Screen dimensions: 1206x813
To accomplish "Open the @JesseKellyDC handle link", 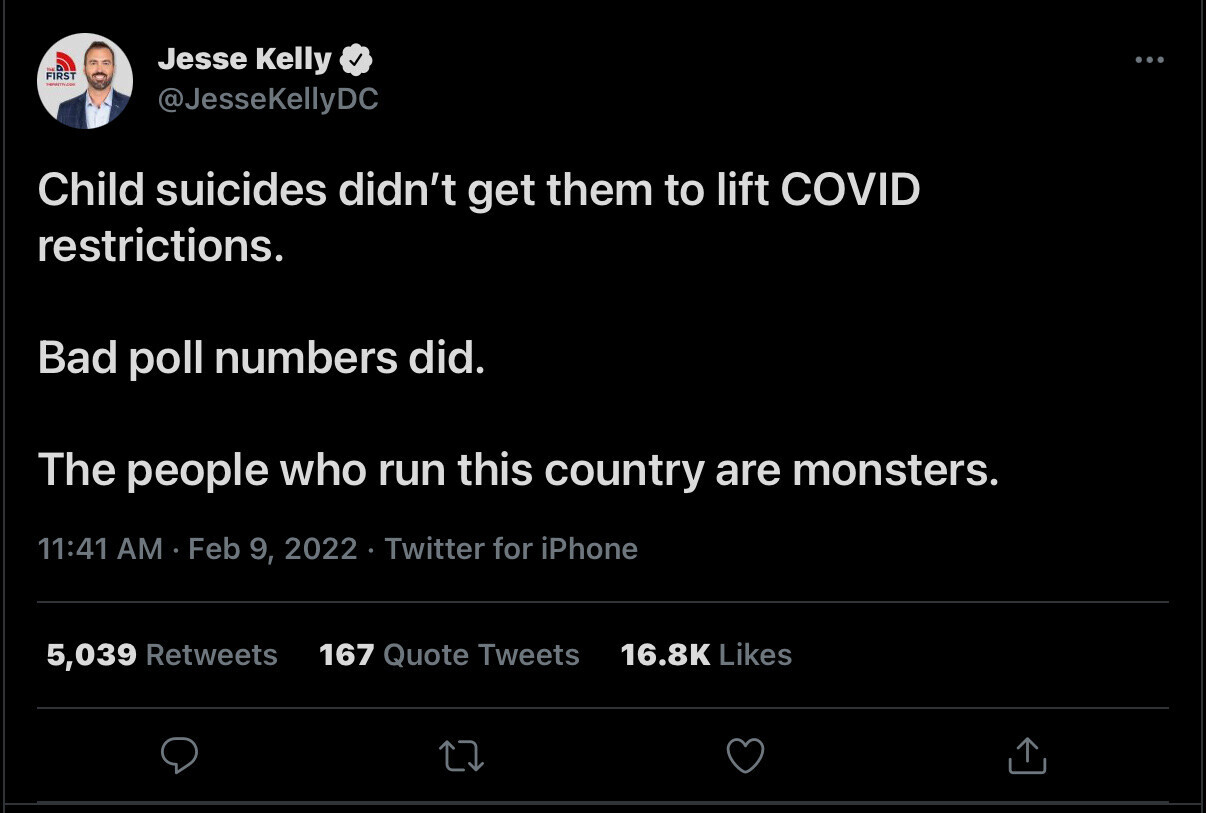I will pyautogui.click(x=268, y=99).
